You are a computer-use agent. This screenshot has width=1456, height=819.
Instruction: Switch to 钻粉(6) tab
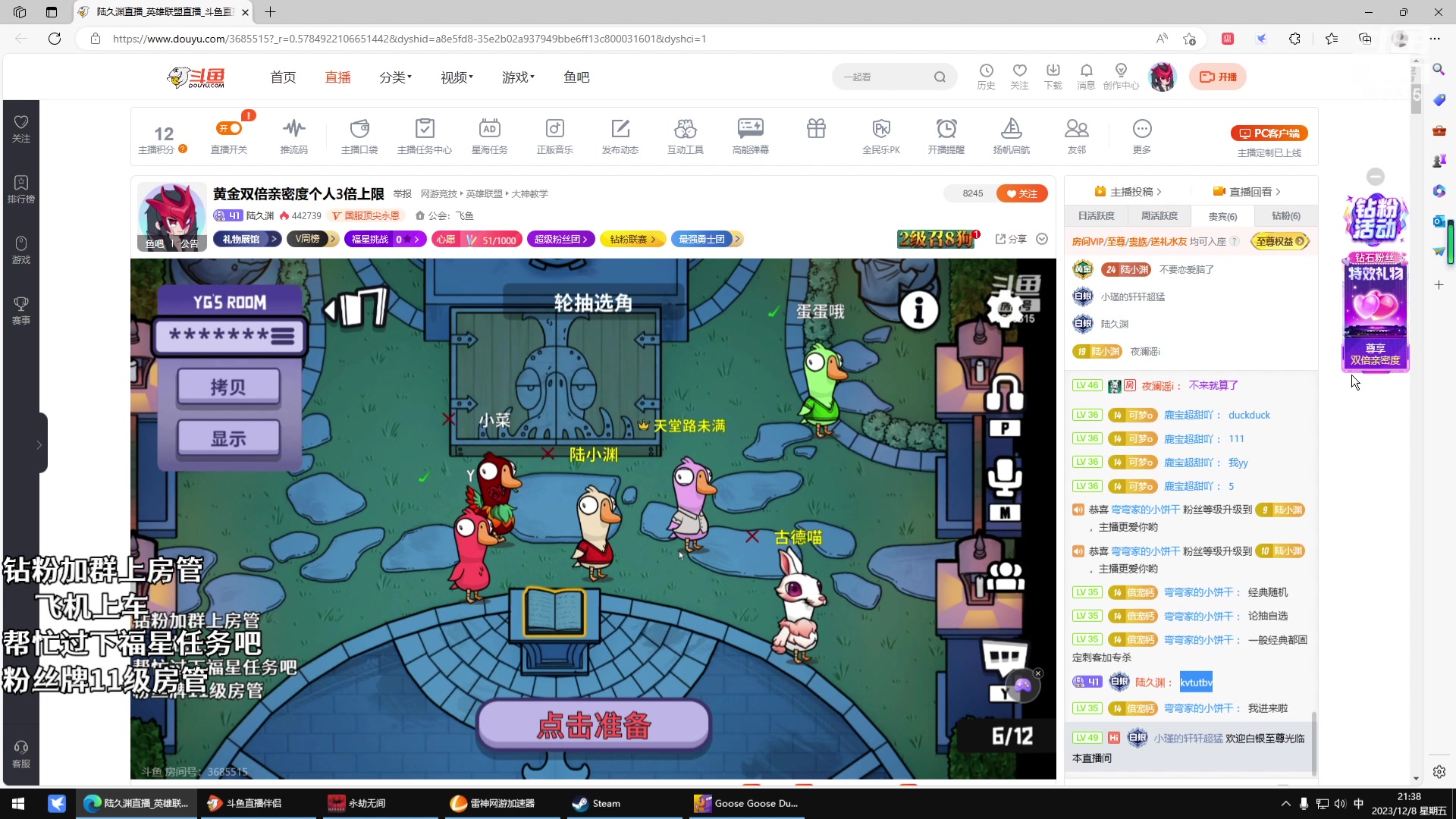coord(1286,216)
